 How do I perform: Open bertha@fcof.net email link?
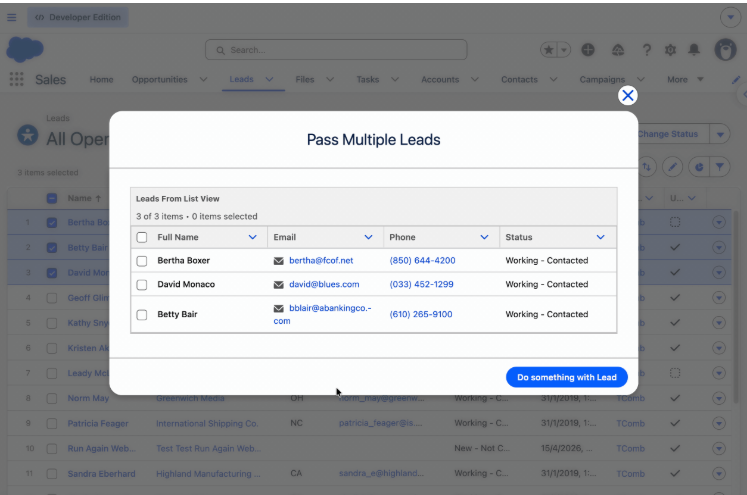click(321, 261)
